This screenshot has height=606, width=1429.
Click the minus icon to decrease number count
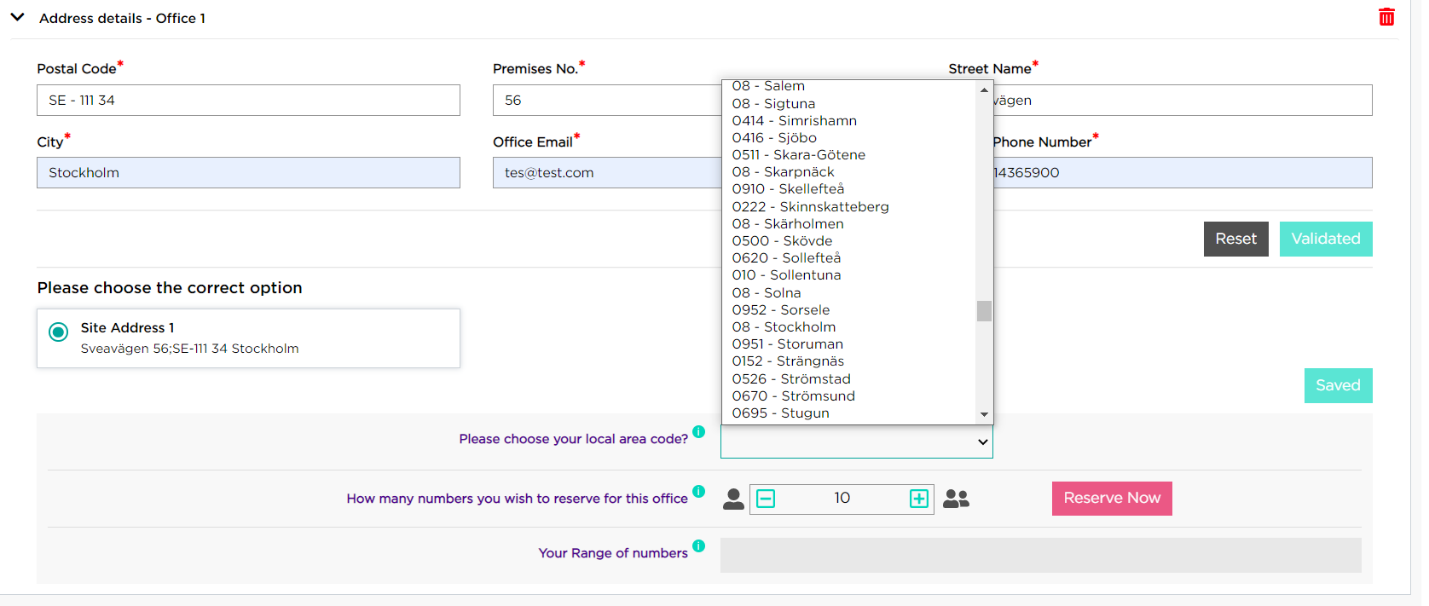(766, 498)
